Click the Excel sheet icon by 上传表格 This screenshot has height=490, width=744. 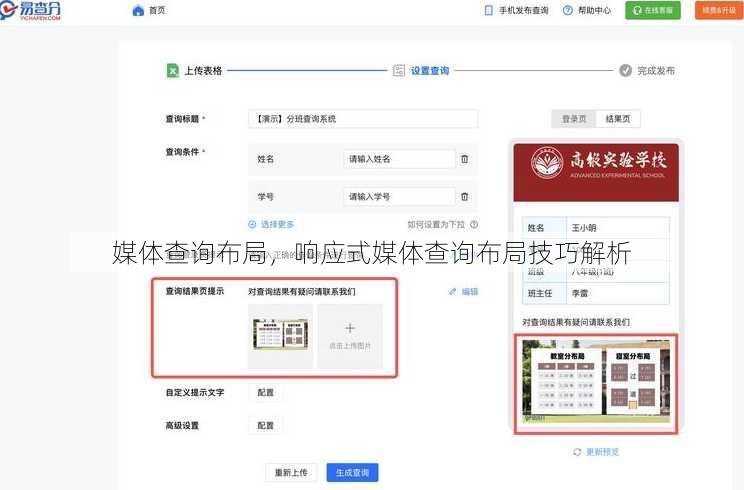click(x=173, y=71)
